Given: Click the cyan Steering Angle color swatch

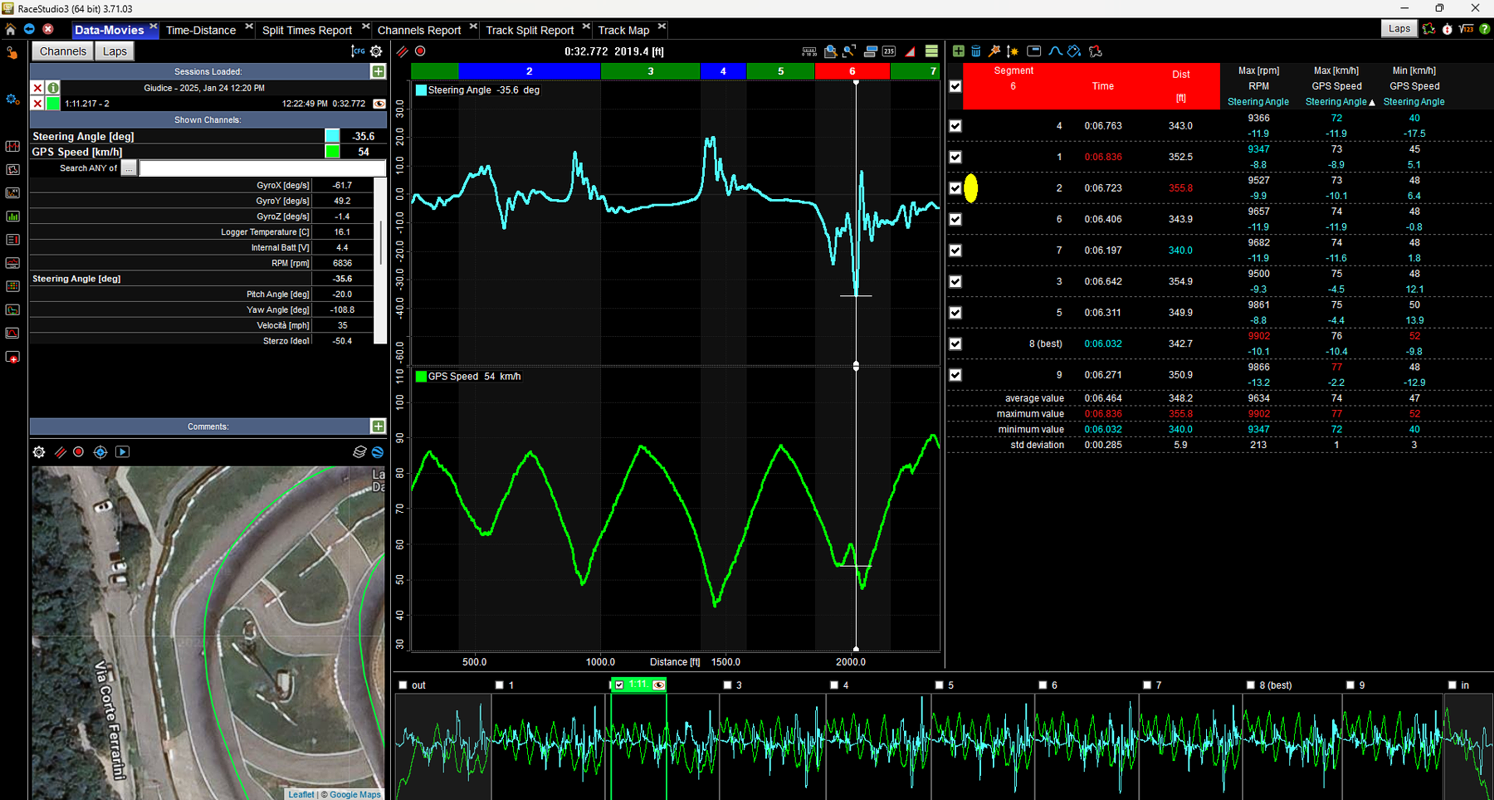Looking at the screenshot, I should pyautogui.click(x=332, y=136).
